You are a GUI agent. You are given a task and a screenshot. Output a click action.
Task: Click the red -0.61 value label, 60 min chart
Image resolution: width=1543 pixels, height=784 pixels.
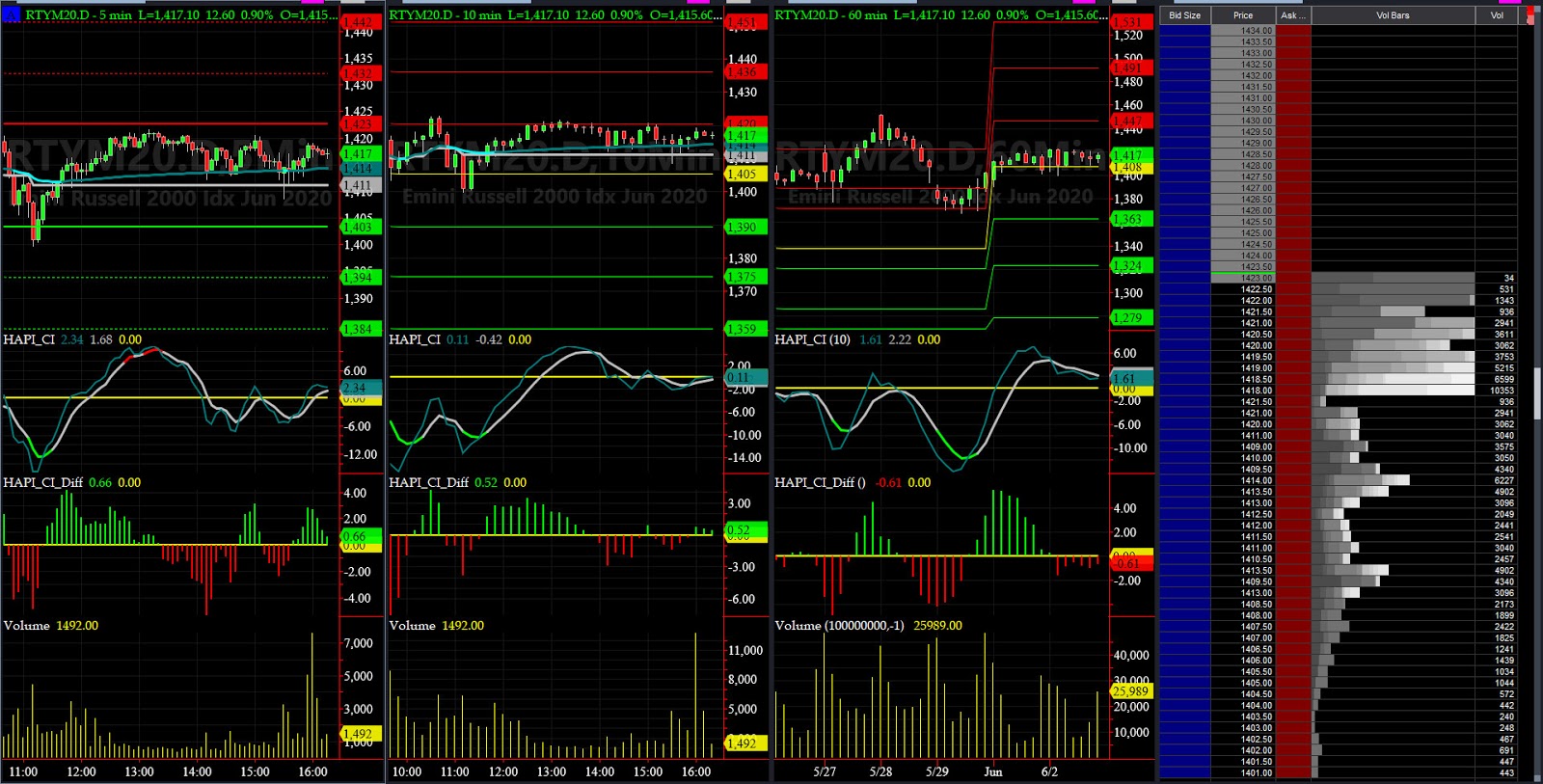tap(1131, 563)
